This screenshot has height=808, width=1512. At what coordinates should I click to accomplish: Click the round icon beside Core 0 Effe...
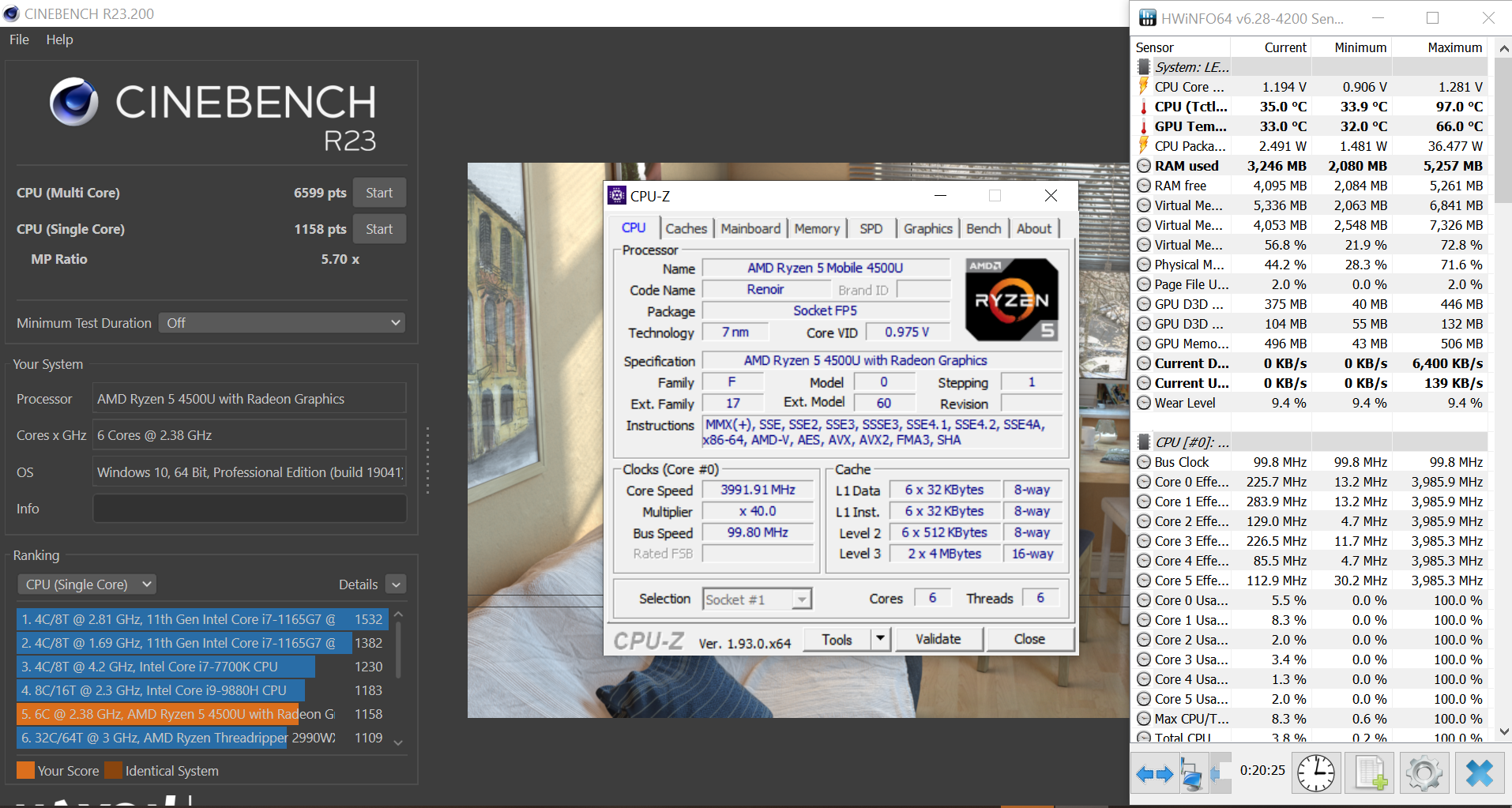point(1144,482)
